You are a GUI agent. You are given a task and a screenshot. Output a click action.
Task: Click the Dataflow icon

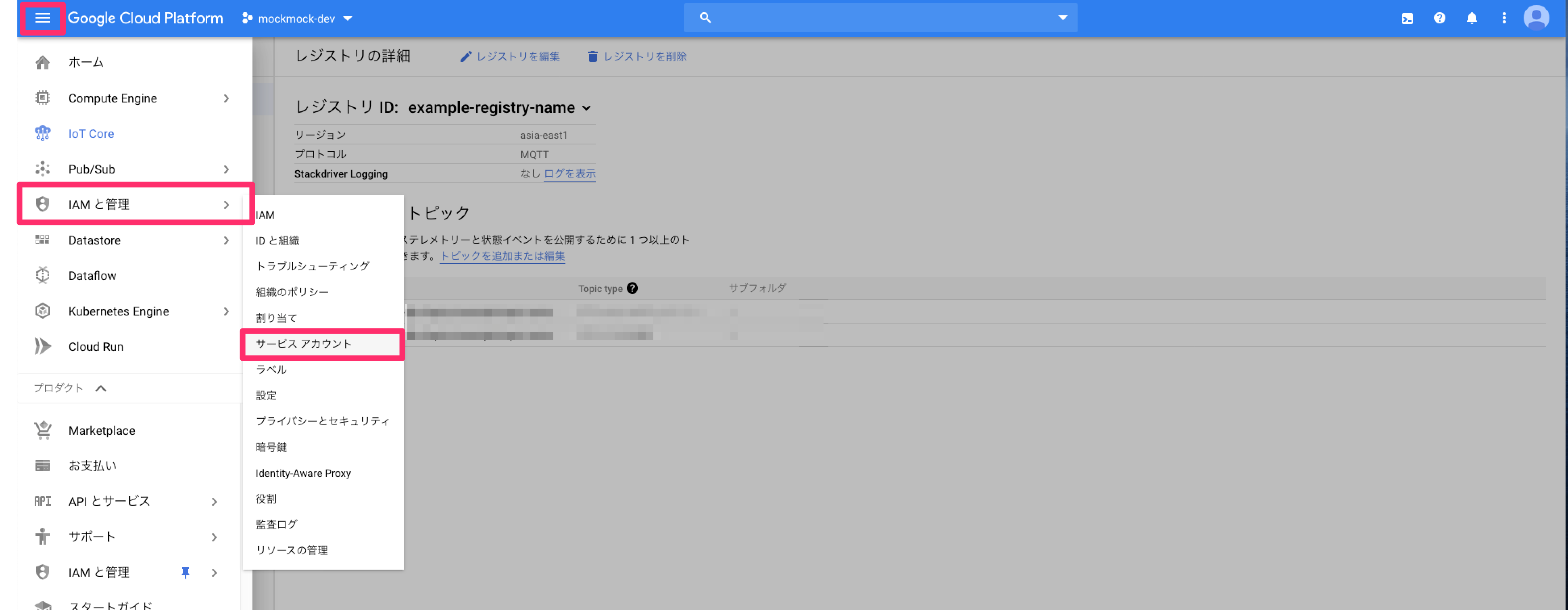point(43,275)
